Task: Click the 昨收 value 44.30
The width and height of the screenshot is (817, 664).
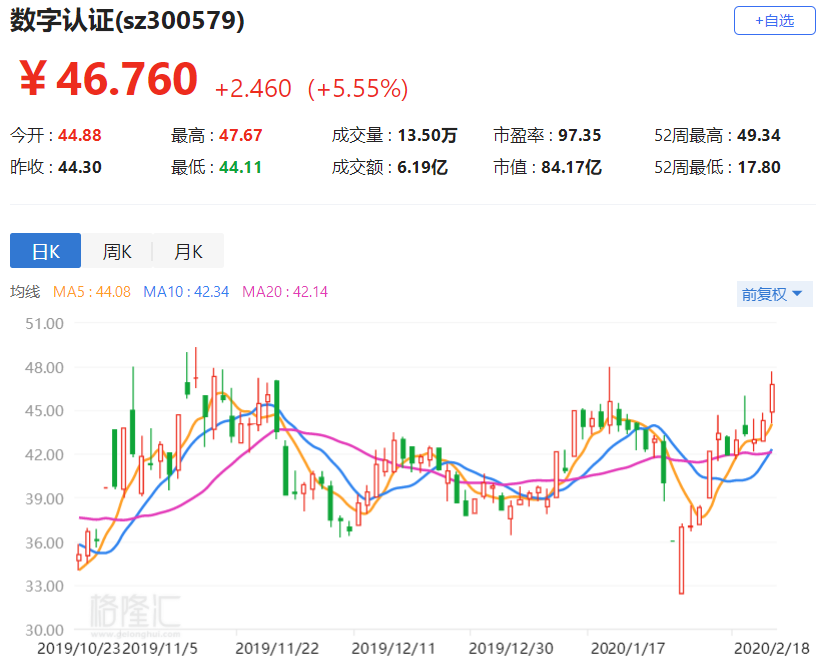Action: 80,167
